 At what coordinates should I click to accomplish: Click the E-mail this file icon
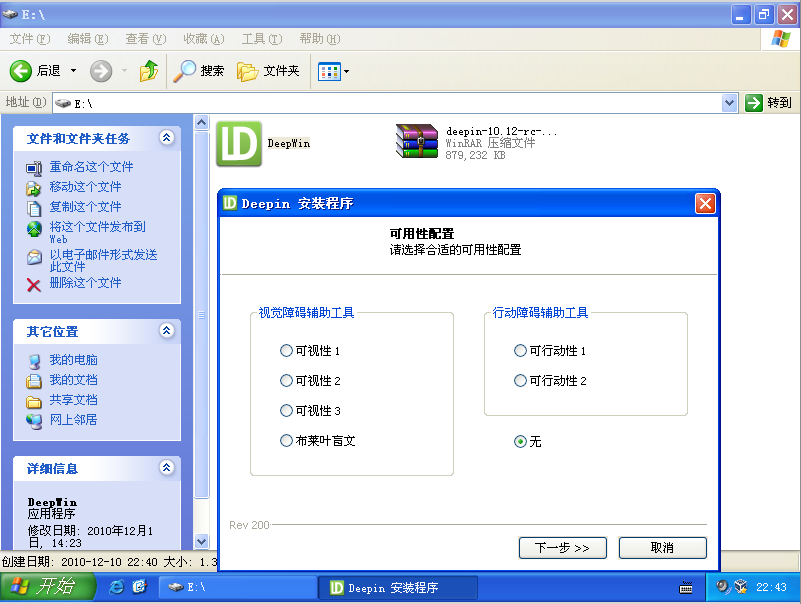point(34,257)
